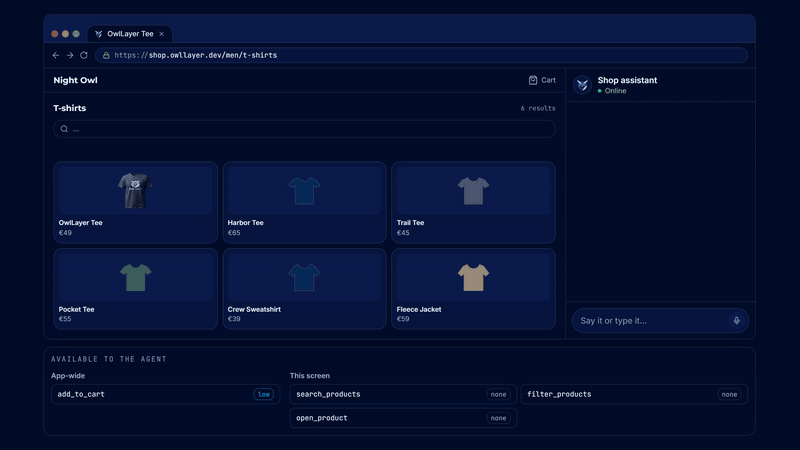Image resolution: width=800 pixels, height=450 pixels.
Task: Open the Fleece Jacket image
Action: [473, 277]
